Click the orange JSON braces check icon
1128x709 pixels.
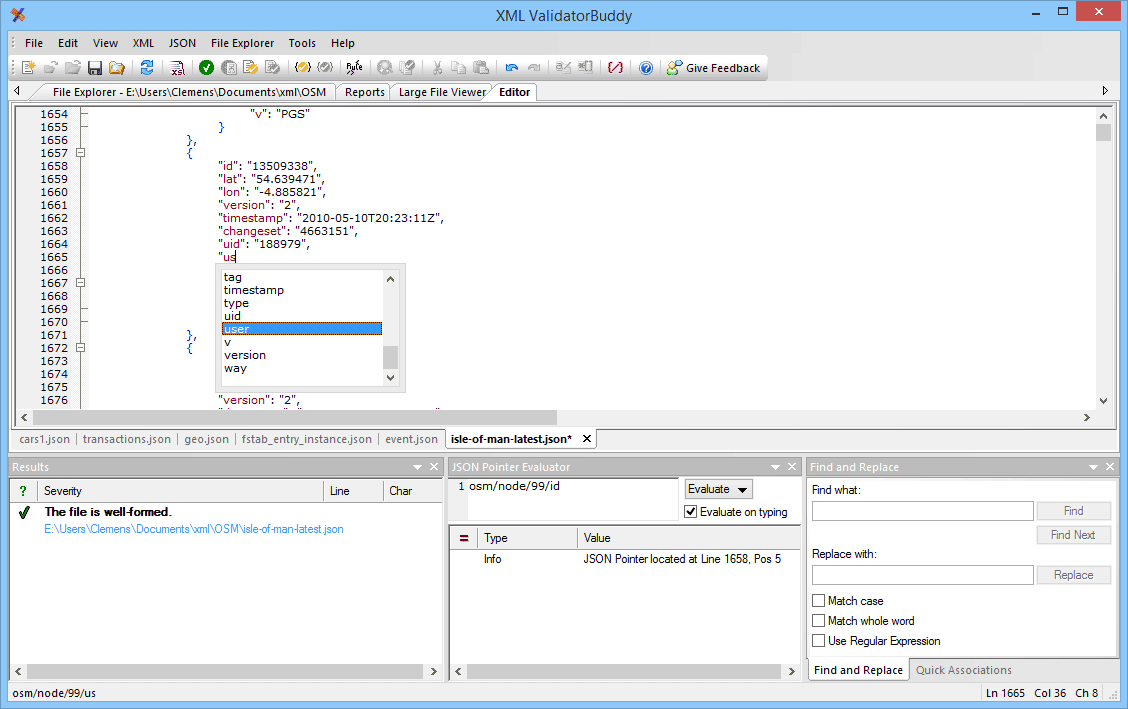(x=303, y=68)
